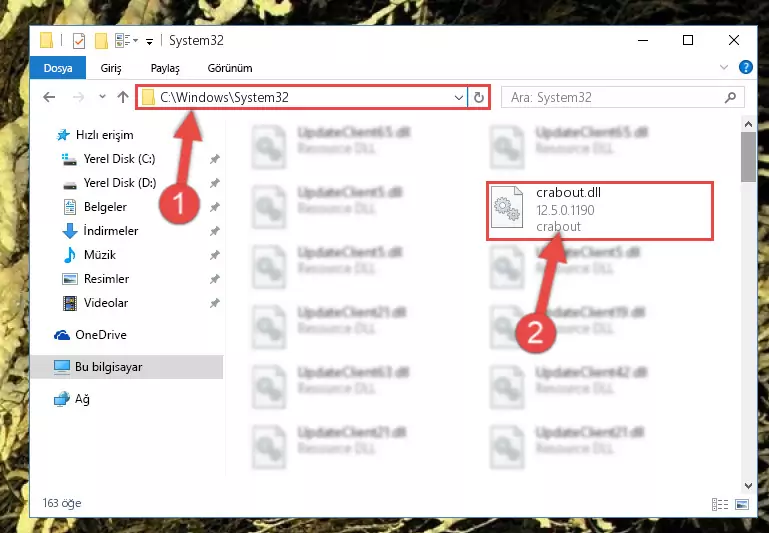Click the search magnifier icon

pos(730,97)
